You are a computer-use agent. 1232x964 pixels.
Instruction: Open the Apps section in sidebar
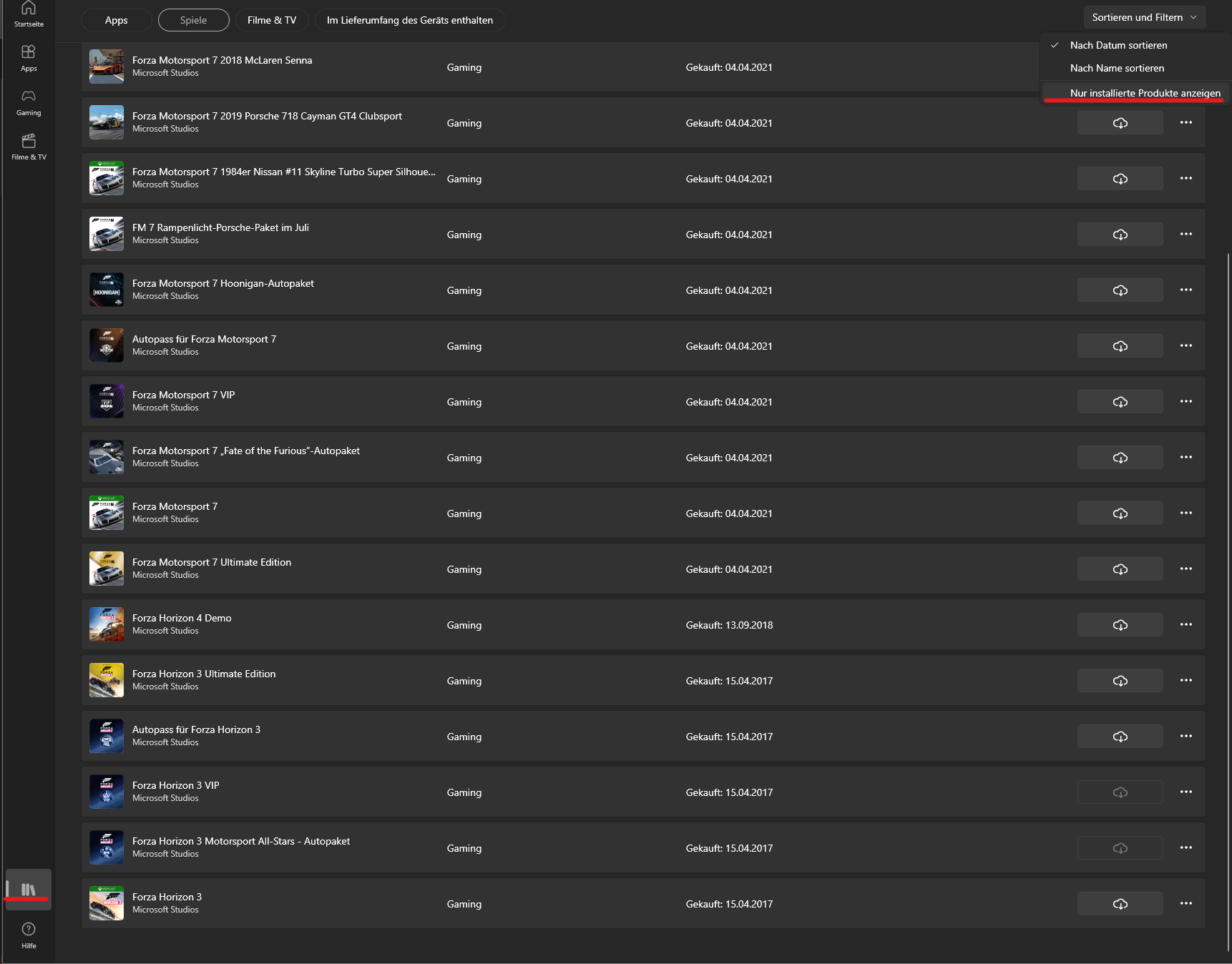(x=29, y=58)
